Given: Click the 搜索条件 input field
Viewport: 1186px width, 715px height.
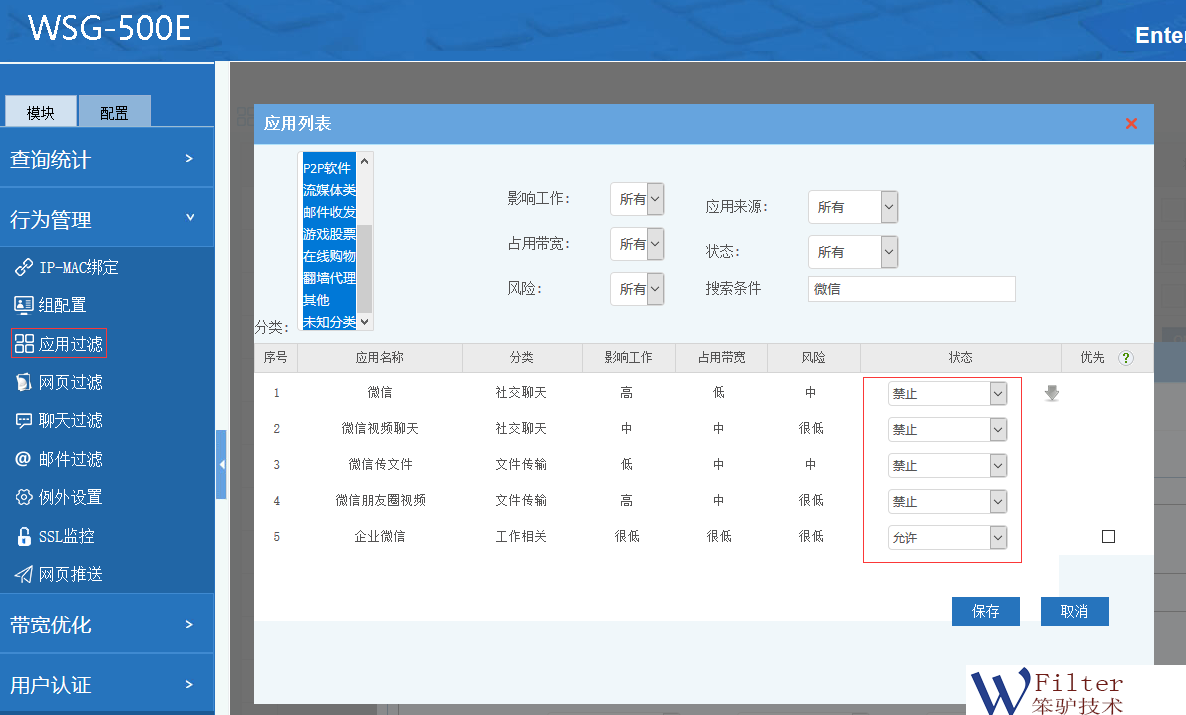Looking at the screenshot, I should (911, 289).
